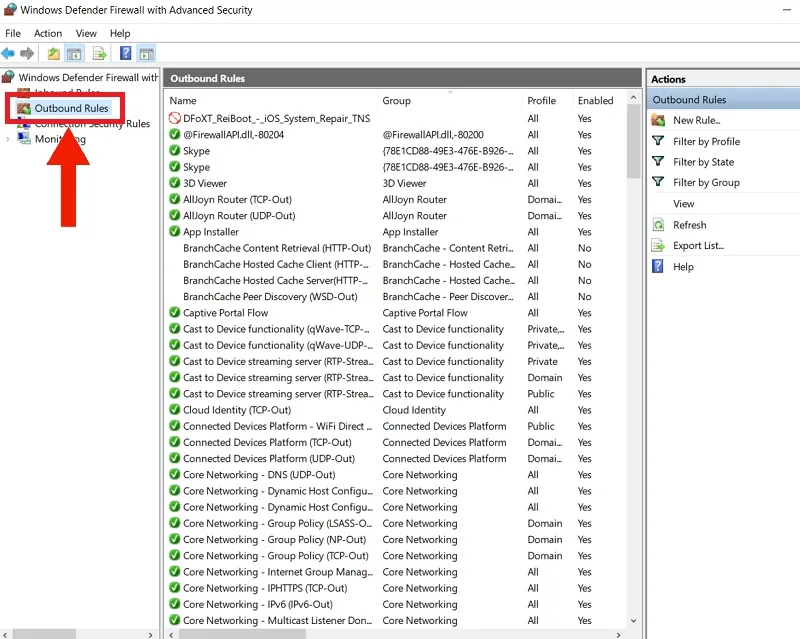Select the Captive Portal Flow rule
800x639 pixels.
click(x=226, y=313)
